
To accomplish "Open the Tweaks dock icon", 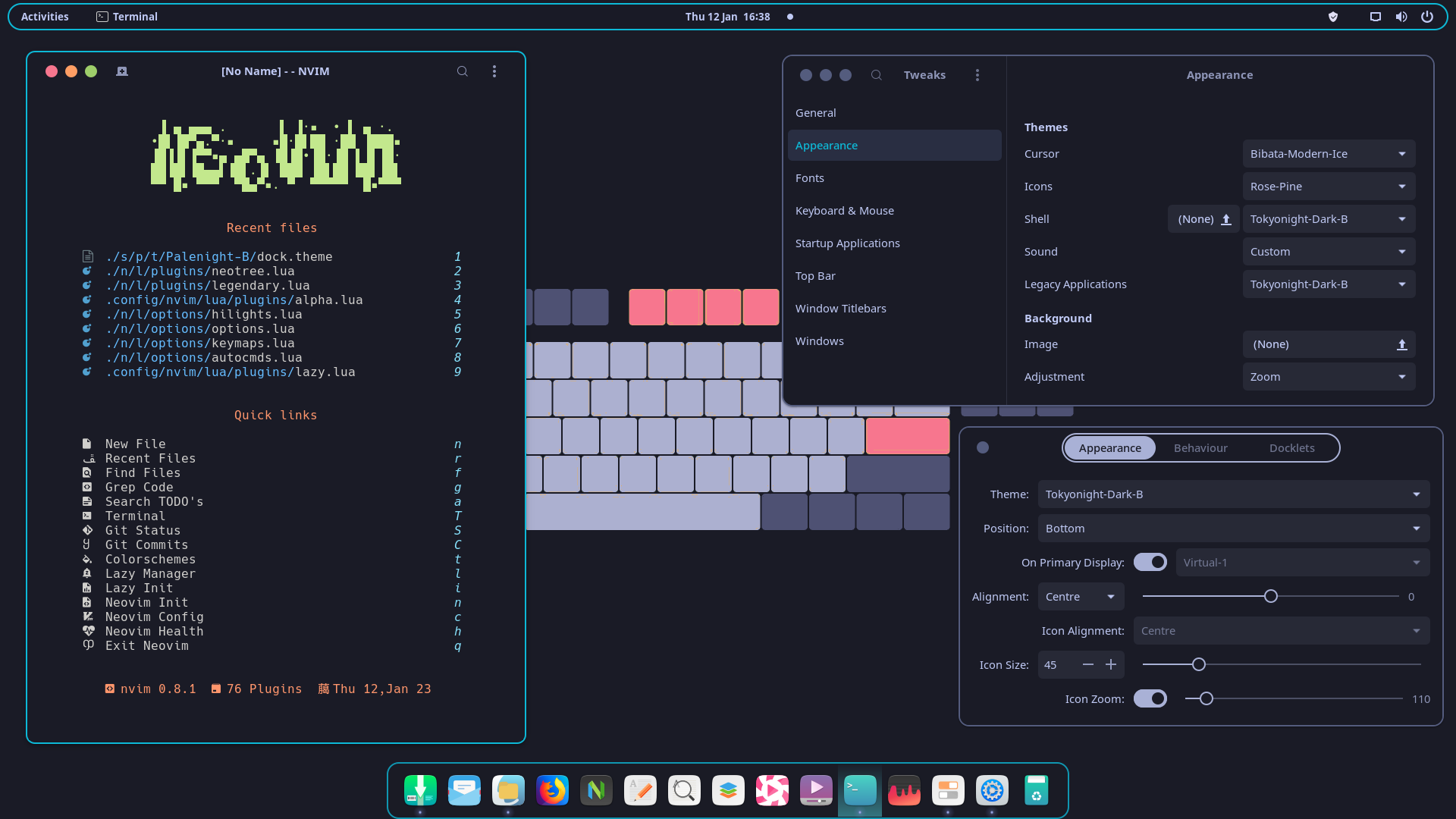I will coord(948,790).
